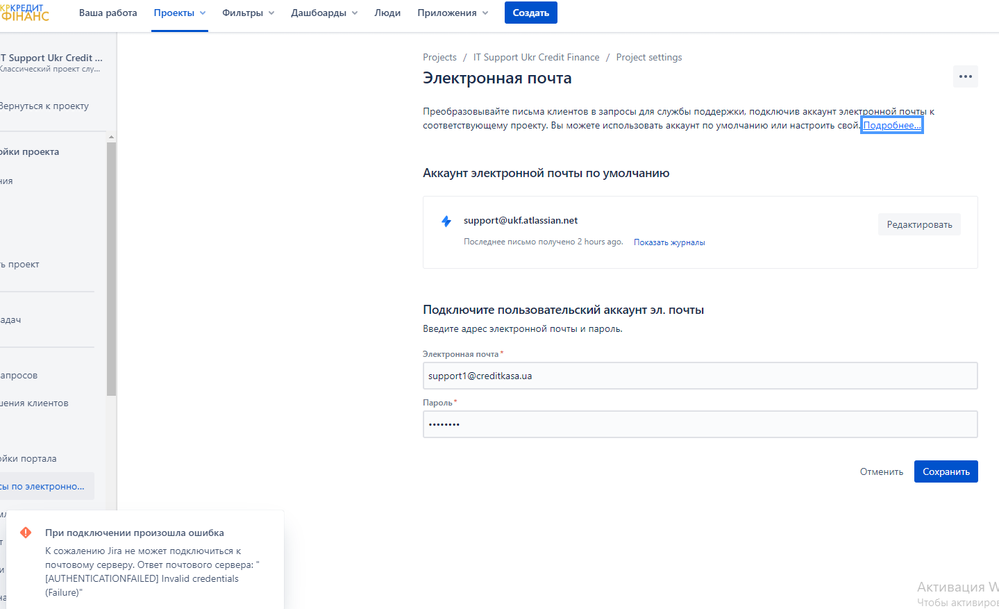The image size is (999, 609).
Task: Click the red error icon in the notification
Action: [25, 533]
